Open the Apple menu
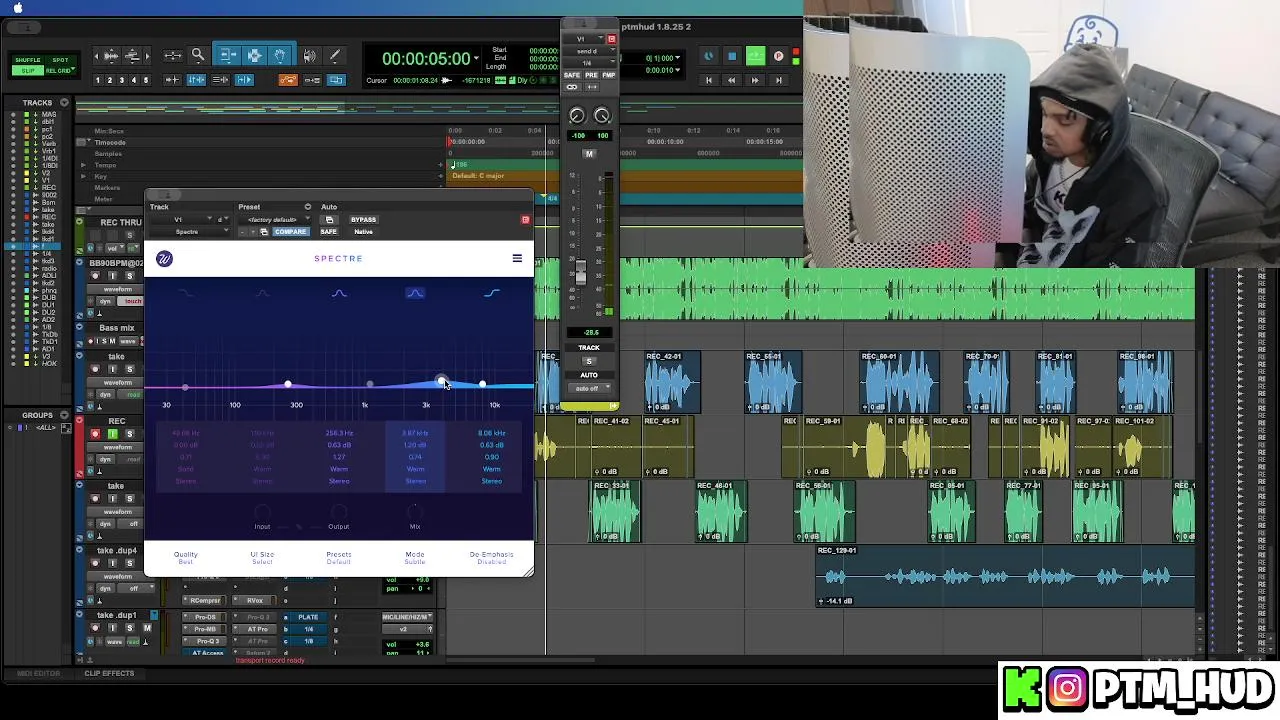 point(17,7)
